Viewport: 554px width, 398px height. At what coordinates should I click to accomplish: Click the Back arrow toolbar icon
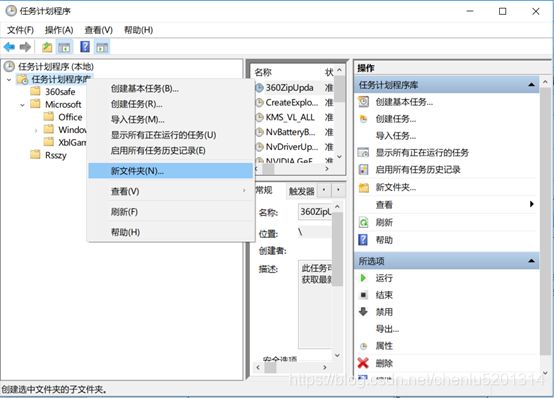9,47
